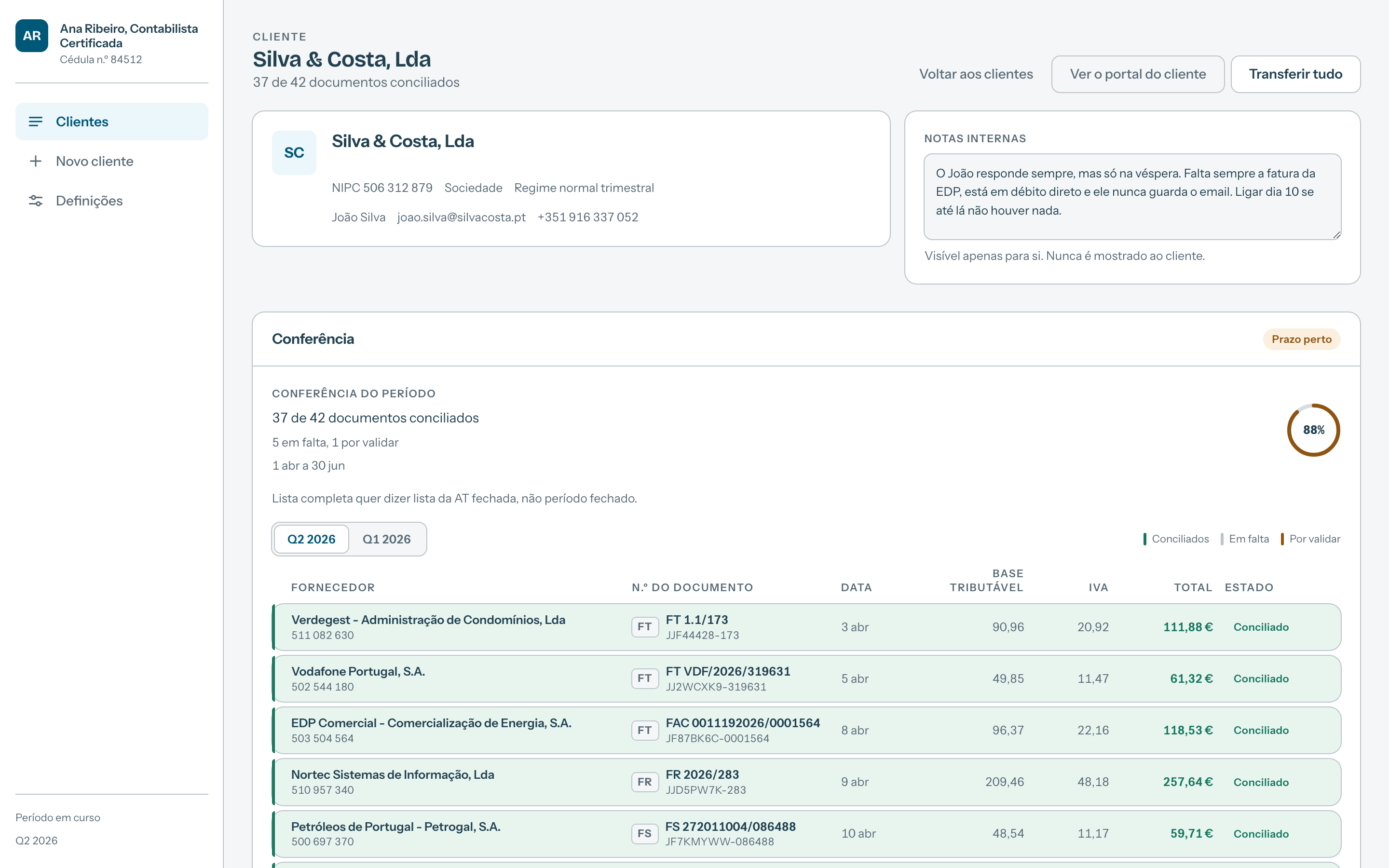Click the Estado column header
Viewport: 1389px width, 868px height.
1249,587
